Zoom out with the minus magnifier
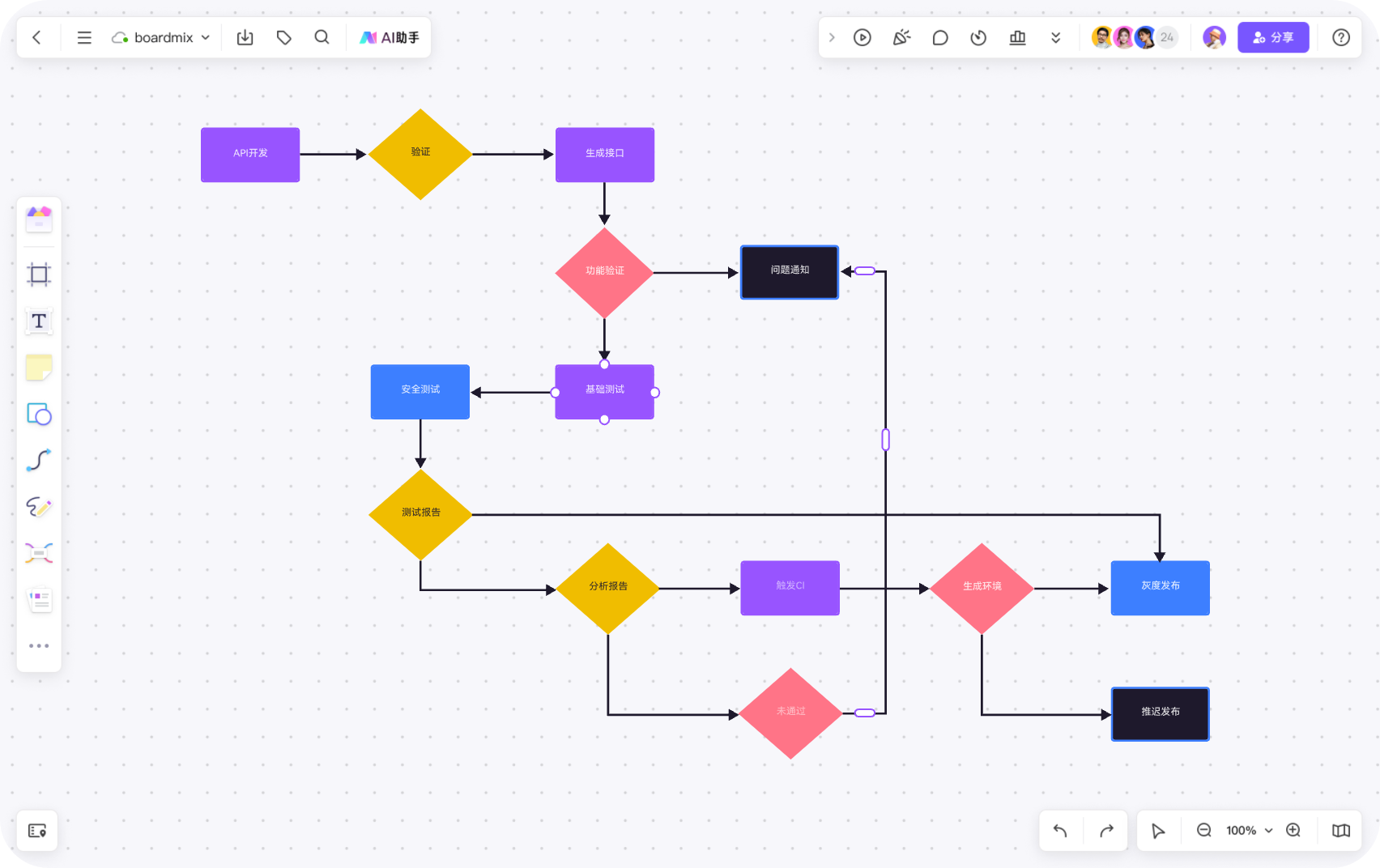1380x868 pixels. [1204, 831]
